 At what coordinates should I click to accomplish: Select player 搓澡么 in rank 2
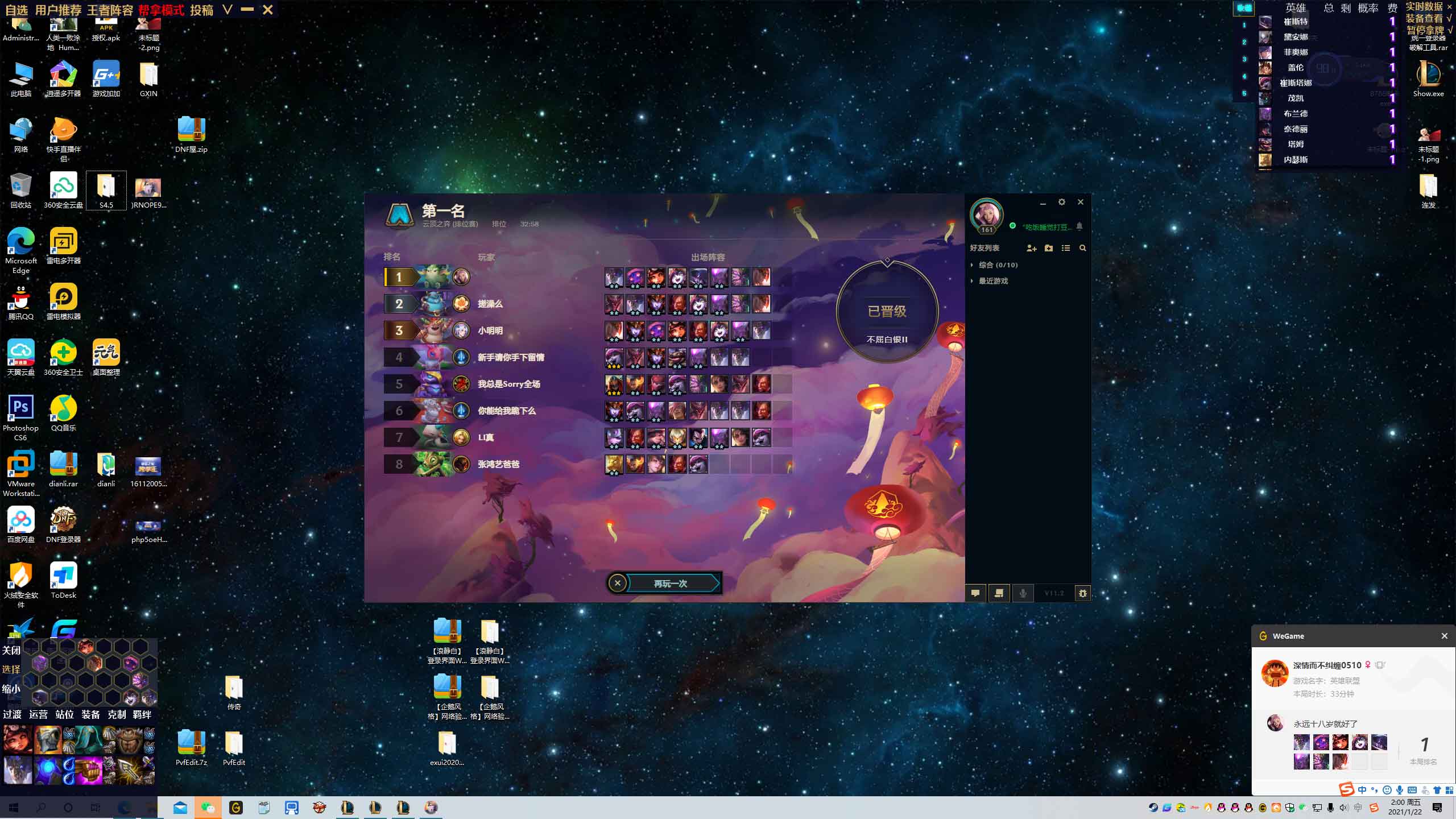490,304
